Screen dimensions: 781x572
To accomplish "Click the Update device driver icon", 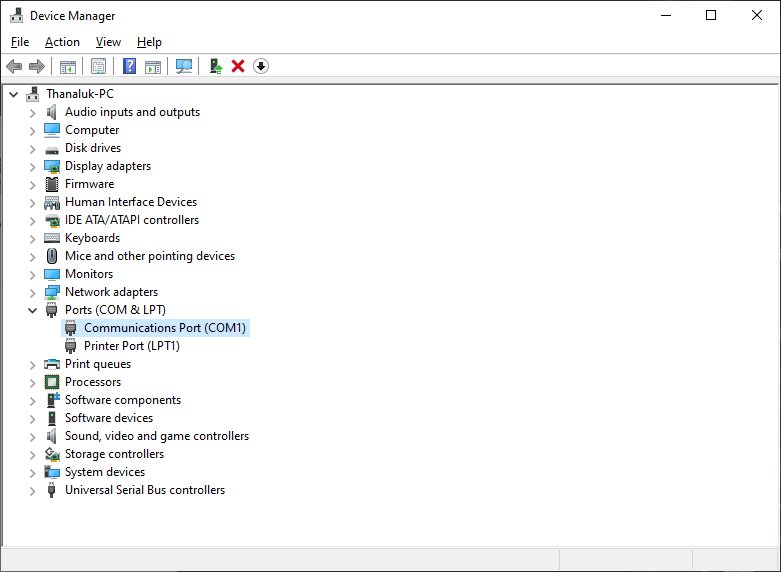I will pyautogui.click(x=215, y=66).
